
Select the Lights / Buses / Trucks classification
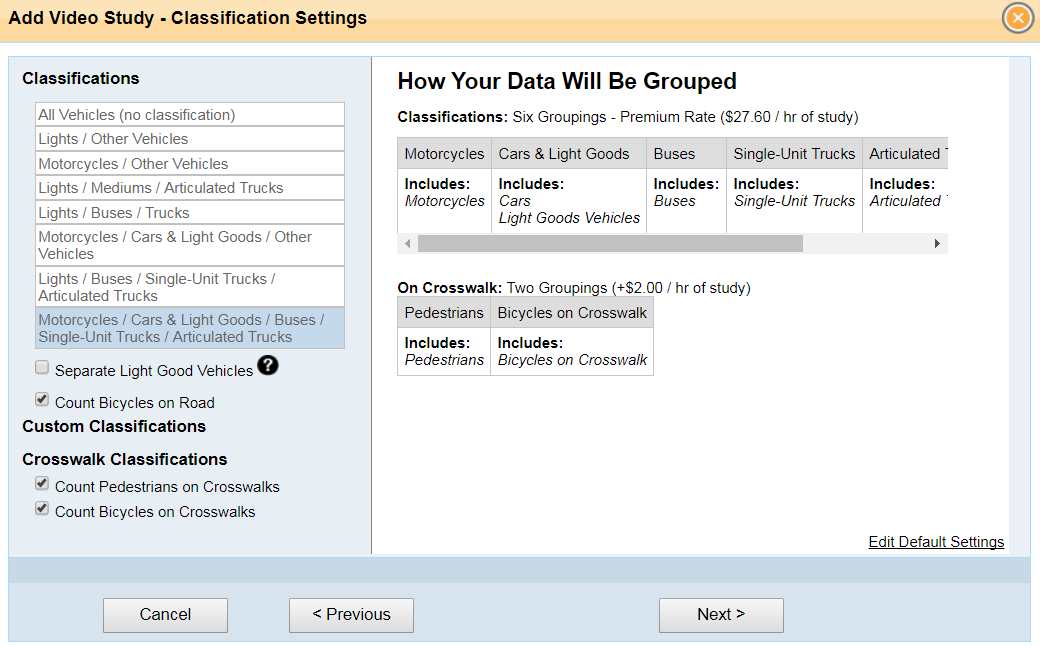(x=190, y=212)
